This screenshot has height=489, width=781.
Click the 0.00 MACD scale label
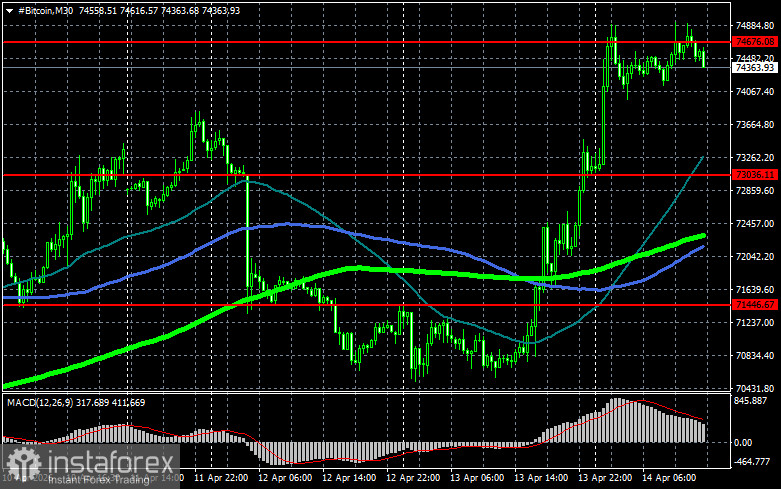[x=743, y=442]
